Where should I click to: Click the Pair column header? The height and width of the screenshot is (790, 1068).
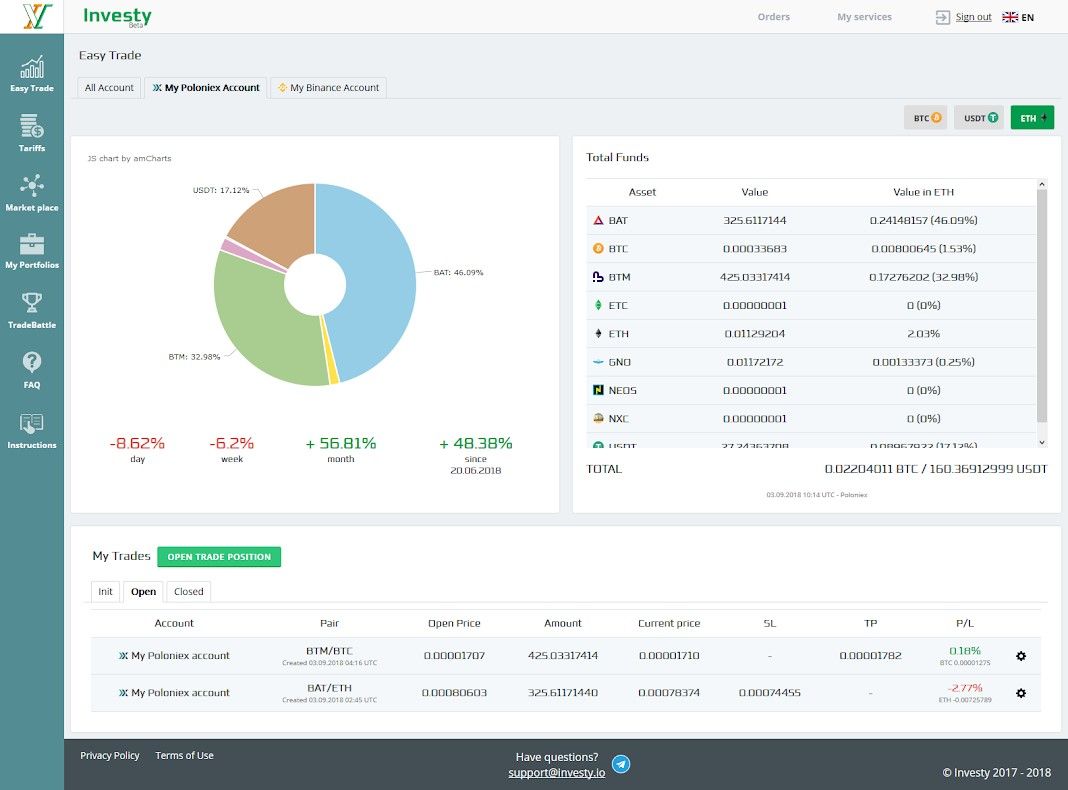(330, 623)
